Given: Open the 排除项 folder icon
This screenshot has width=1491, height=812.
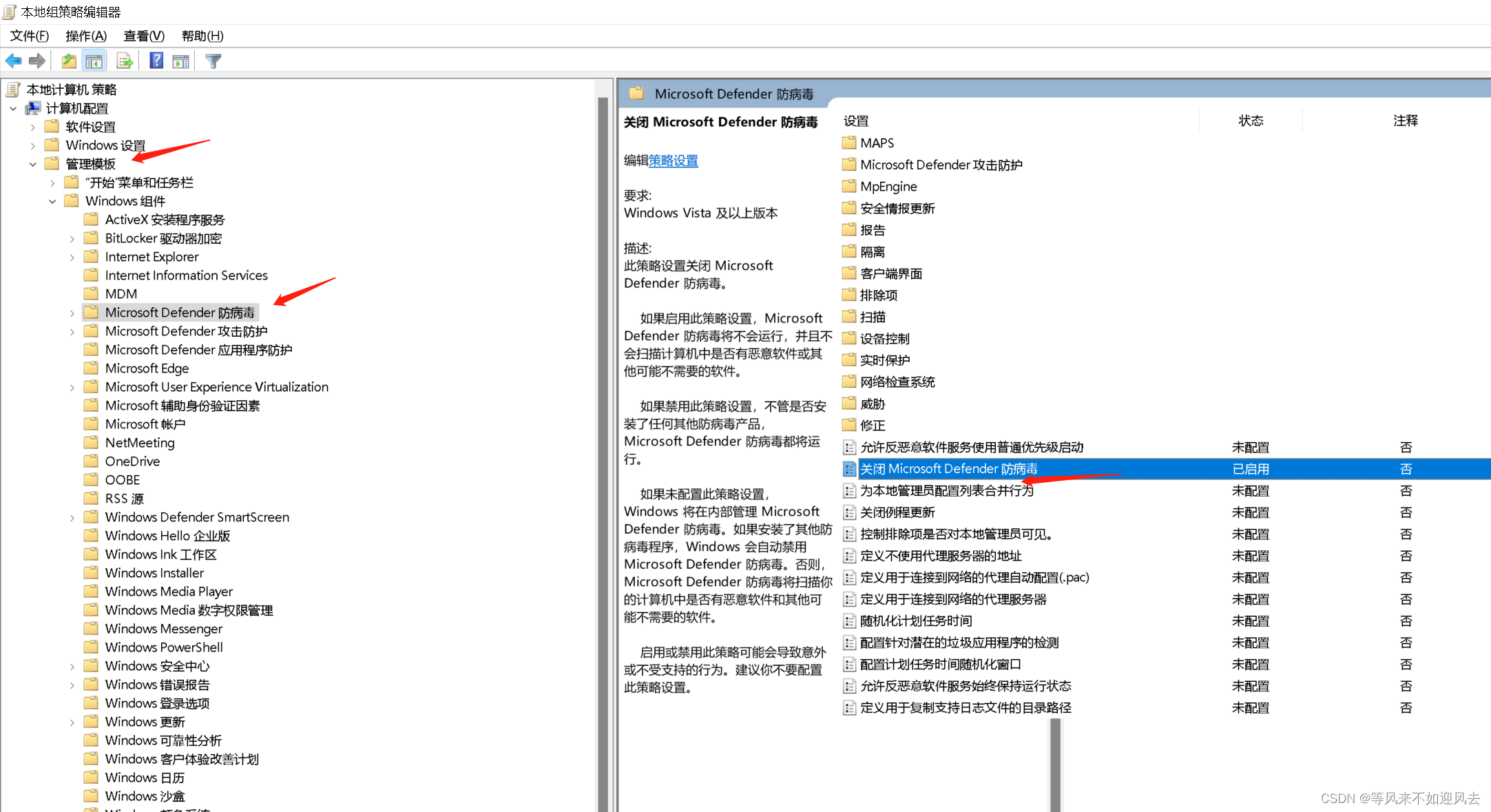Looking at the screenshot, I should point(849,295).
